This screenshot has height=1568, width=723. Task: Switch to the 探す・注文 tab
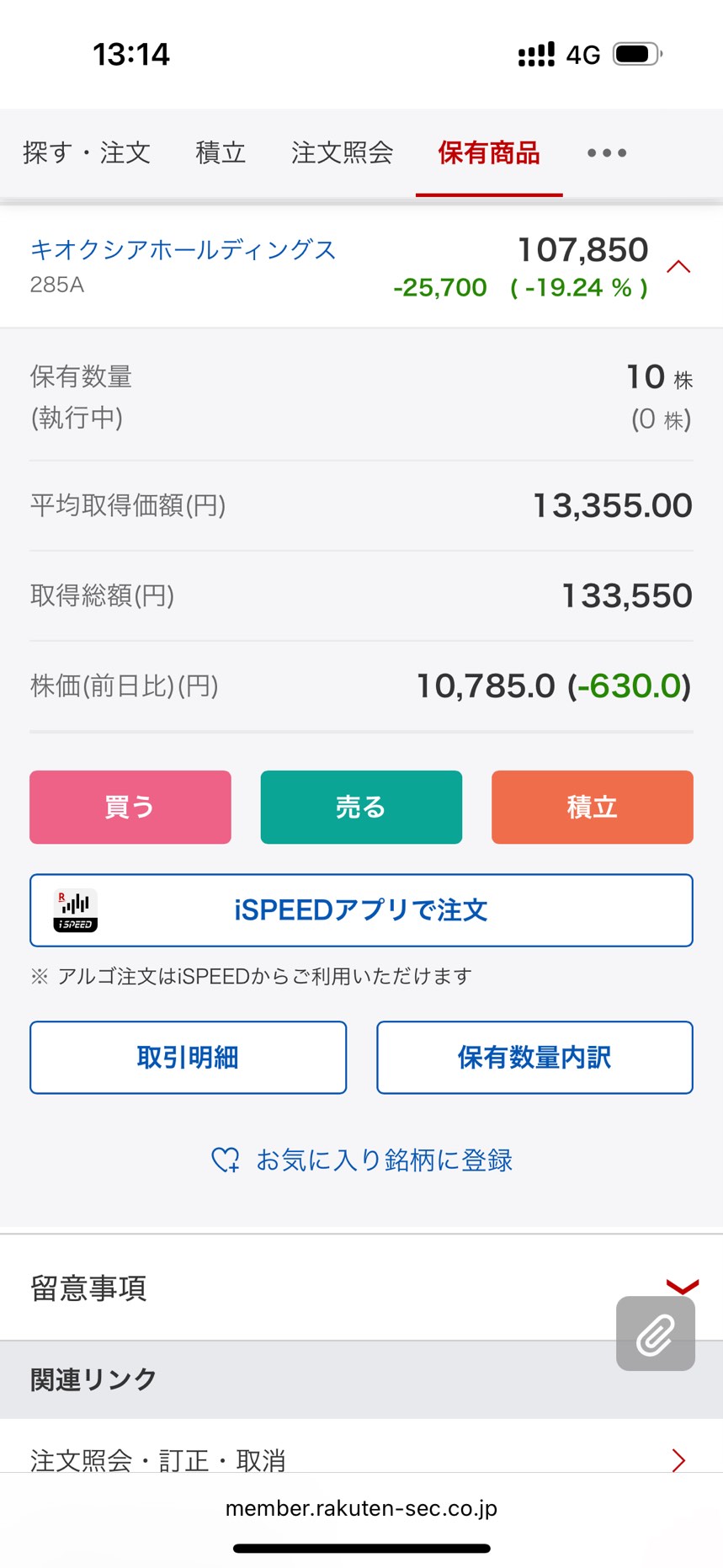tap(87, 152)
